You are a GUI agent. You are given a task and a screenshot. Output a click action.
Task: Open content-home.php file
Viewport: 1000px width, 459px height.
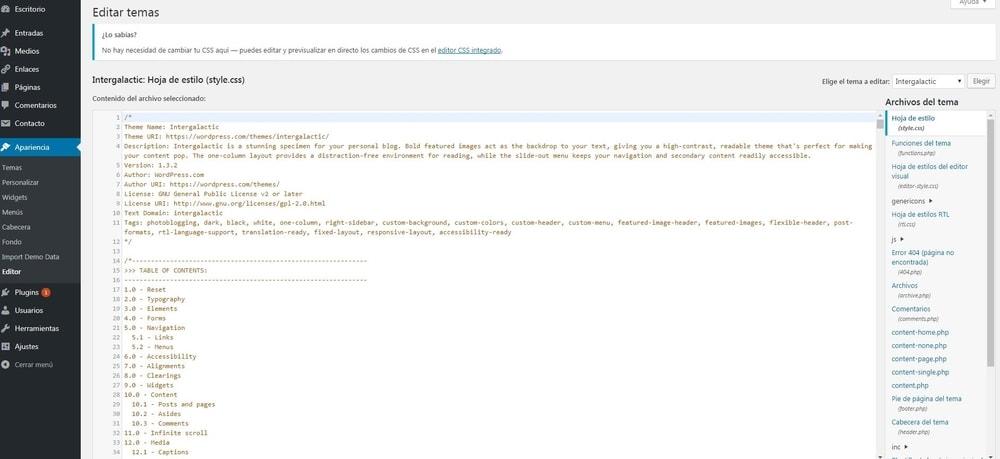pos(920,332)
